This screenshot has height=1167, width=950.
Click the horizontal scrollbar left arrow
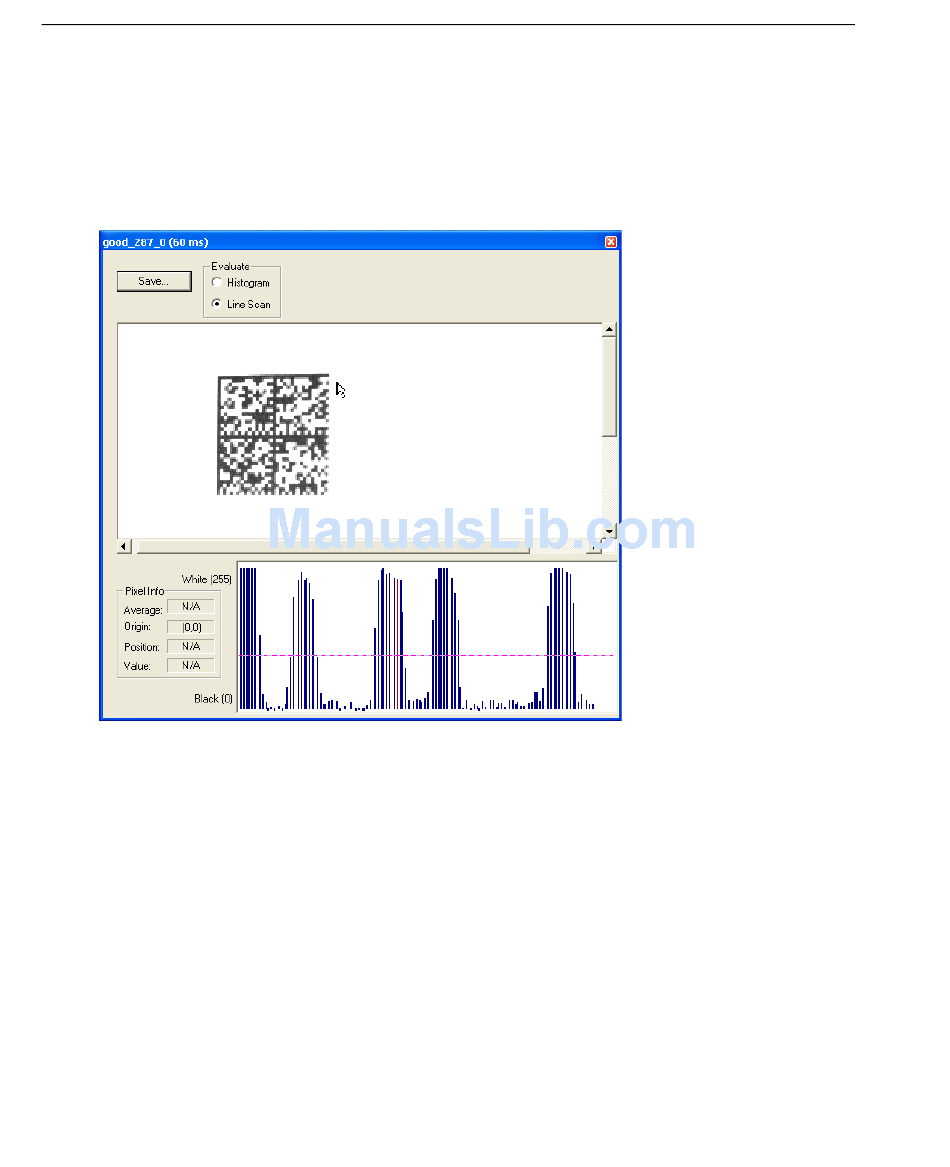124,546
